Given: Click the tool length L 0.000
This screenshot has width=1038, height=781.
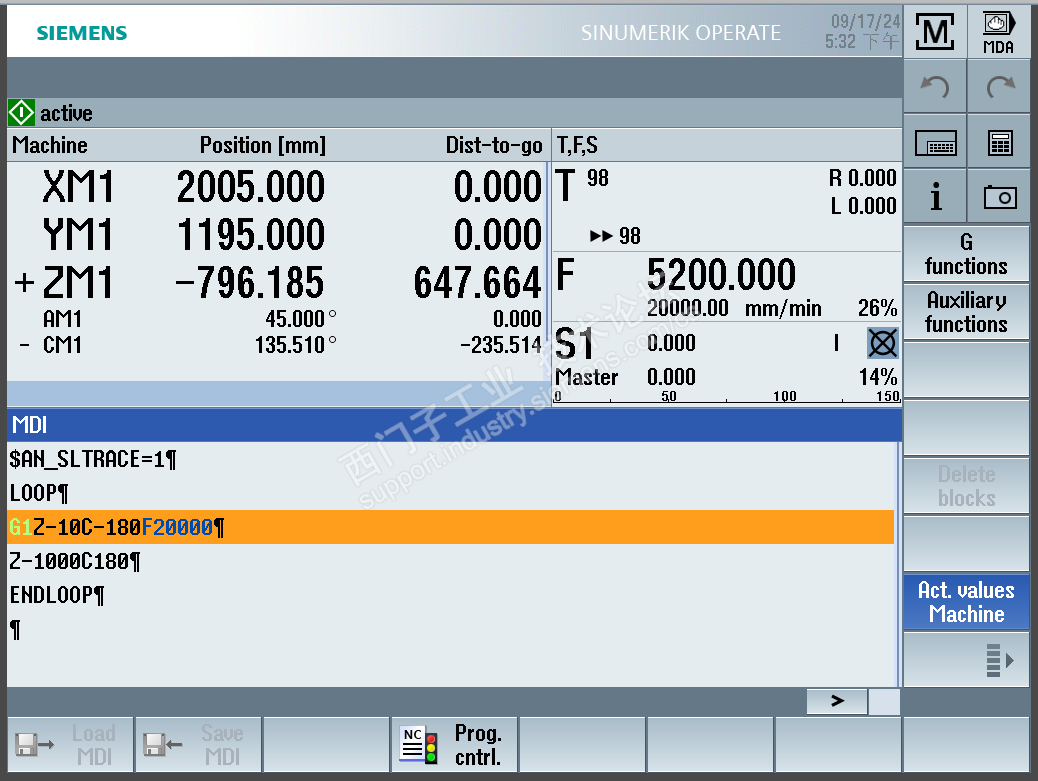Looking at the screenshot, I should coord(863,206).
